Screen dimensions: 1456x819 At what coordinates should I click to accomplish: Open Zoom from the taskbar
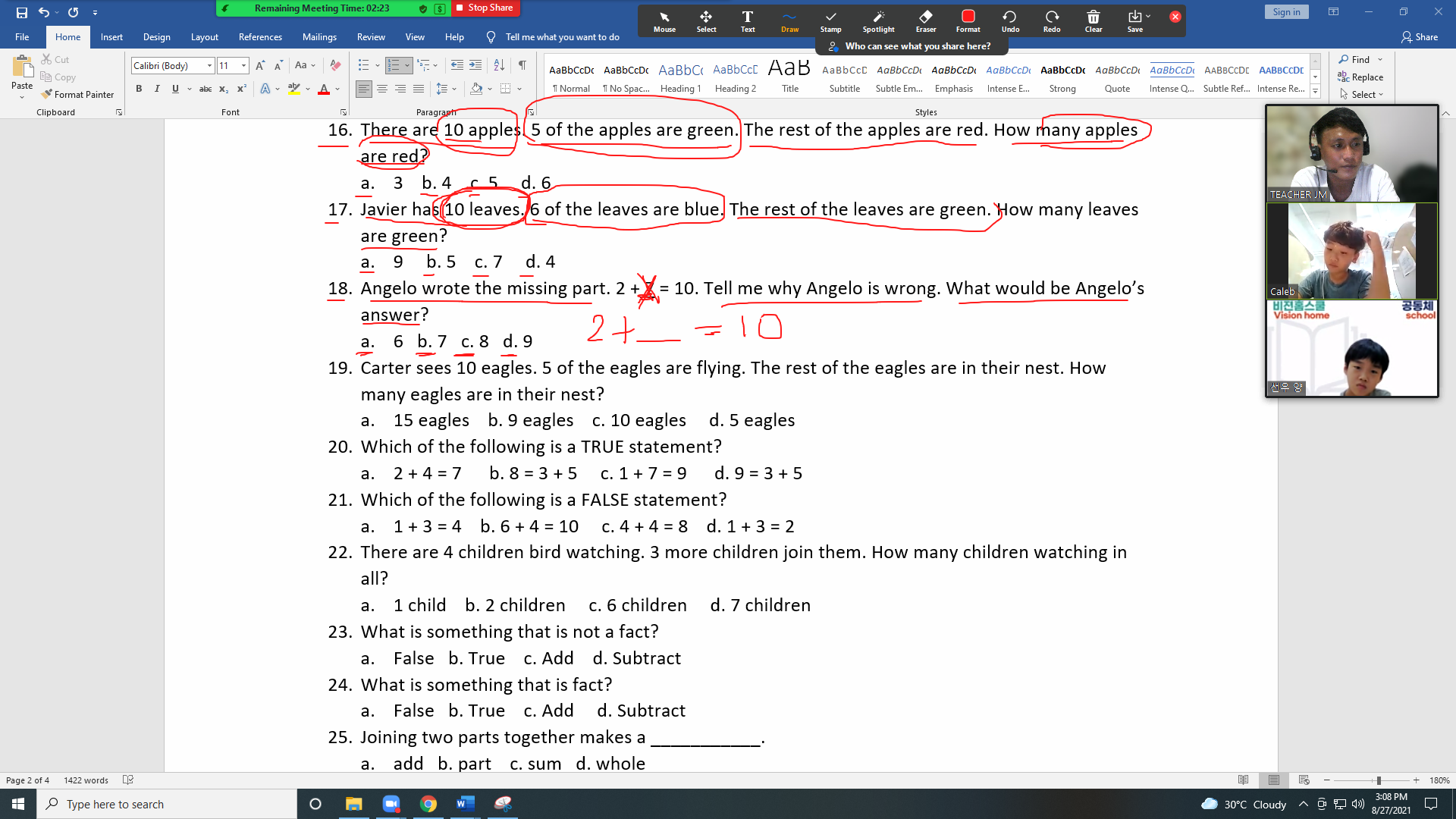tap(391, 804)
